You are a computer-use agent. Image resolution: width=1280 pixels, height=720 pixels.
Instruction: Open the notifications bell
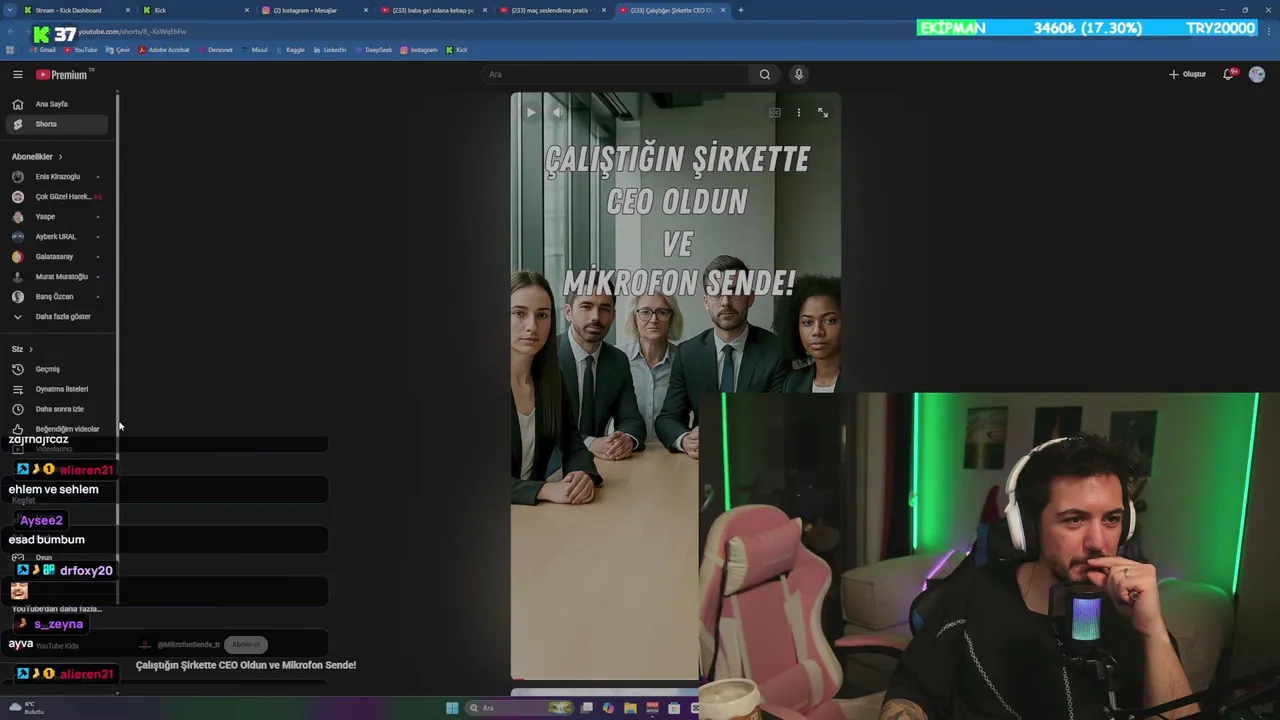click(1229, 74)
